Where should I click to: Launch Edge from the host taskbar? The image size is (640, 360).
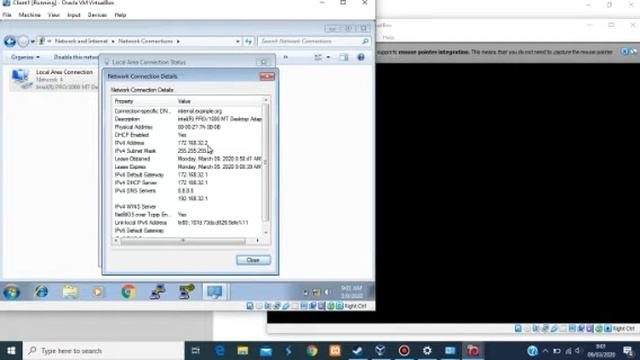coord(220,351)
